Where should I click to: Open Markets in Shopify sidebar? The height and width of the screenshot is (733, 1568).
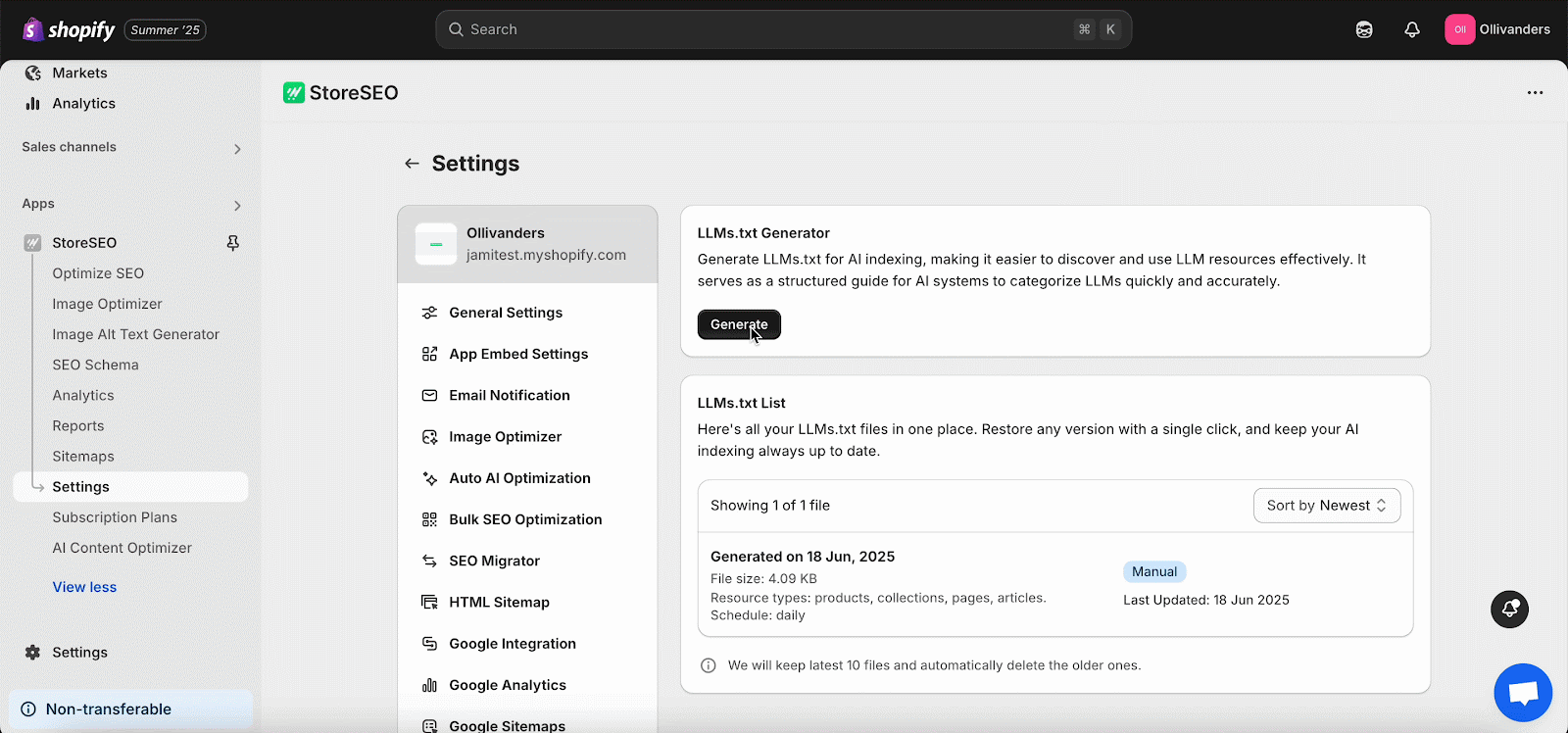[79, 73]
